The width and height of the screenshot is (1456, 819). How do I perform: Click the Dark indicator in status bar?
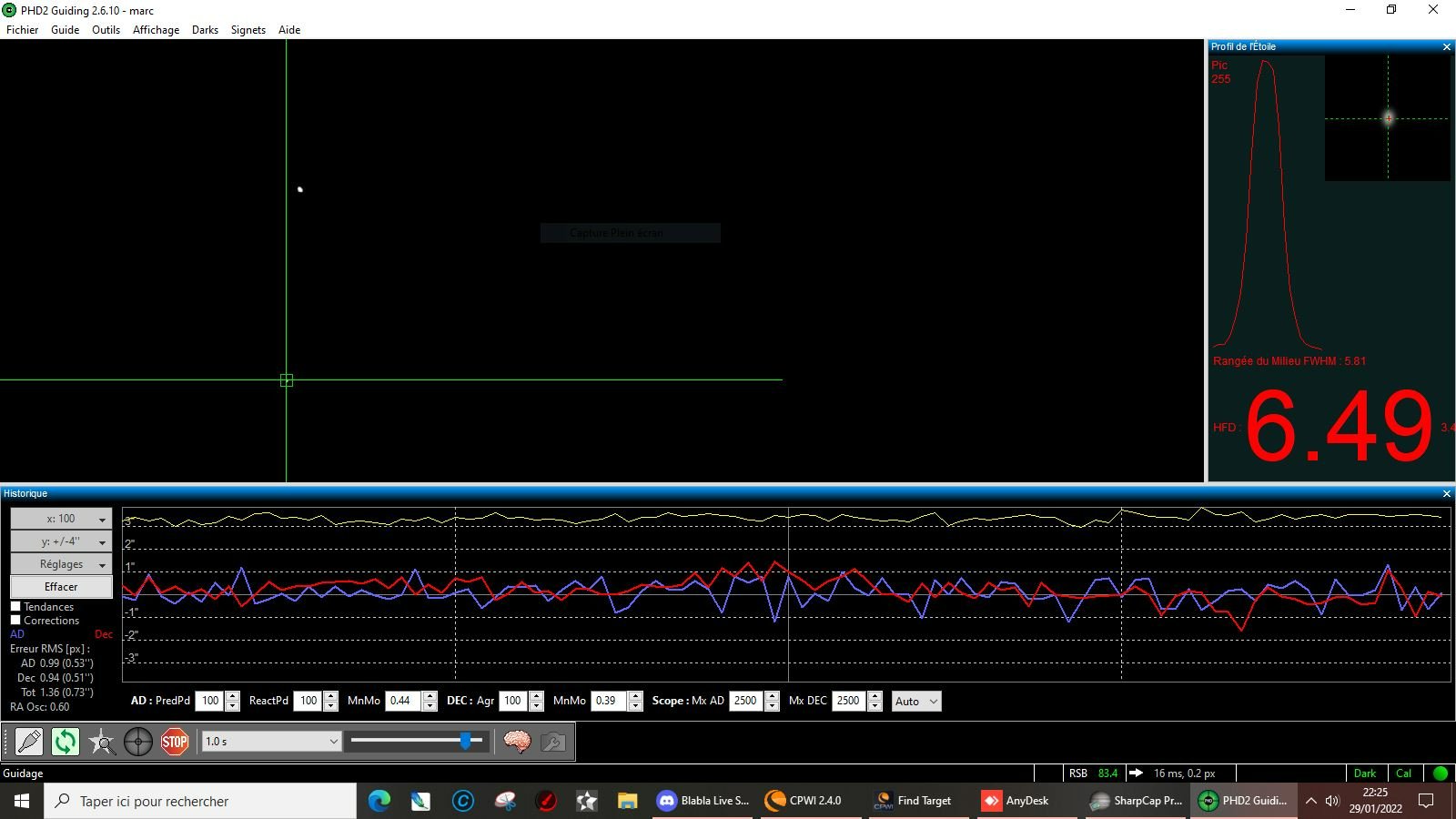(1365, 773)
